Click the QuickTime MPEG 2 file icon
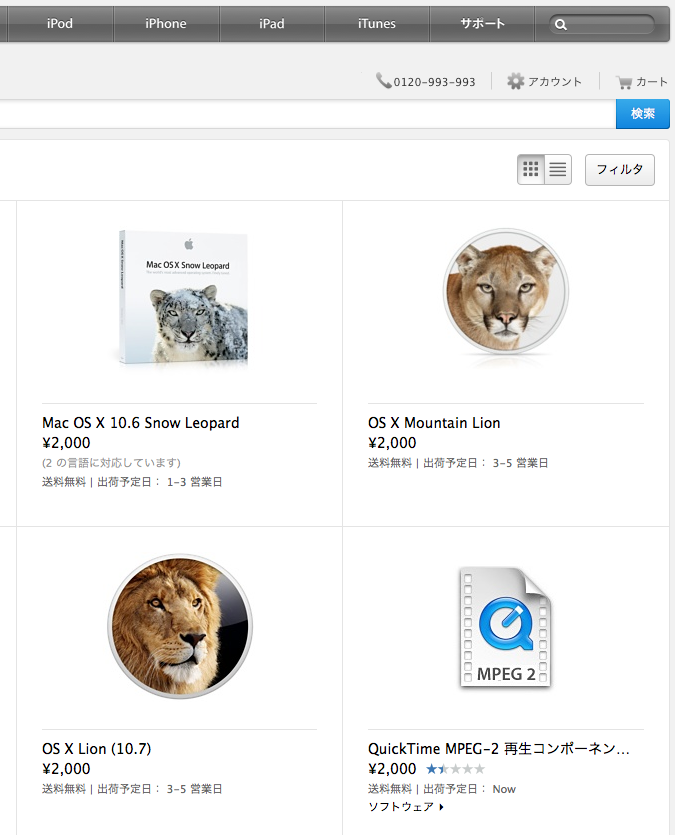675x835 pixels. click(x=505, y=627)
